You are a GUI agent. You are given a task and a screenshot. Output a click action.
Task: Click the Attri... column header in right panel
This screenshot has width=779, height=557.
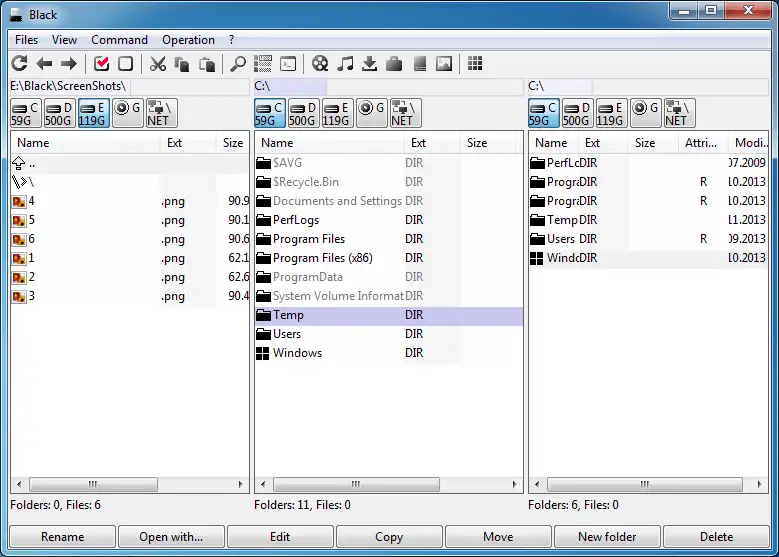[x=703, y=143]
